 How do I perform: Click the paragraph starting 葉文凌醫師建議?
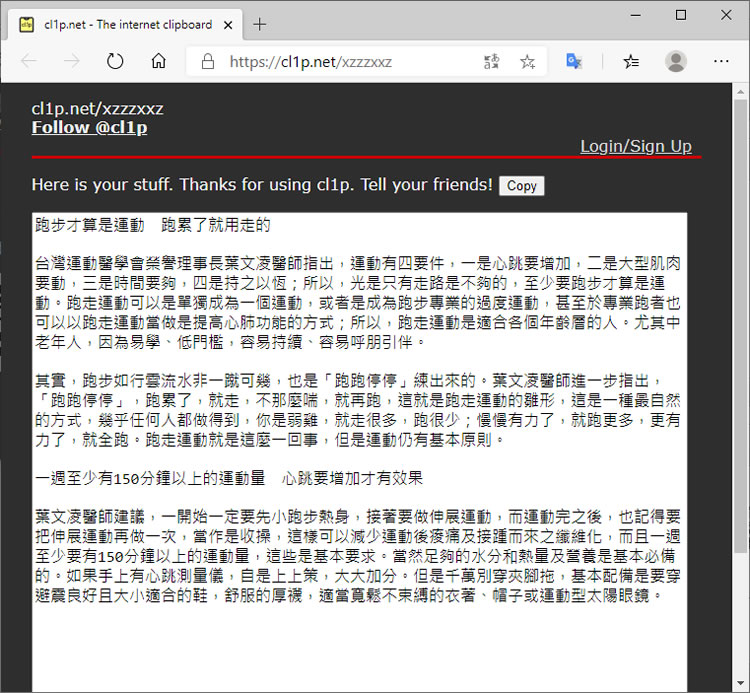[x=357, y=556]
